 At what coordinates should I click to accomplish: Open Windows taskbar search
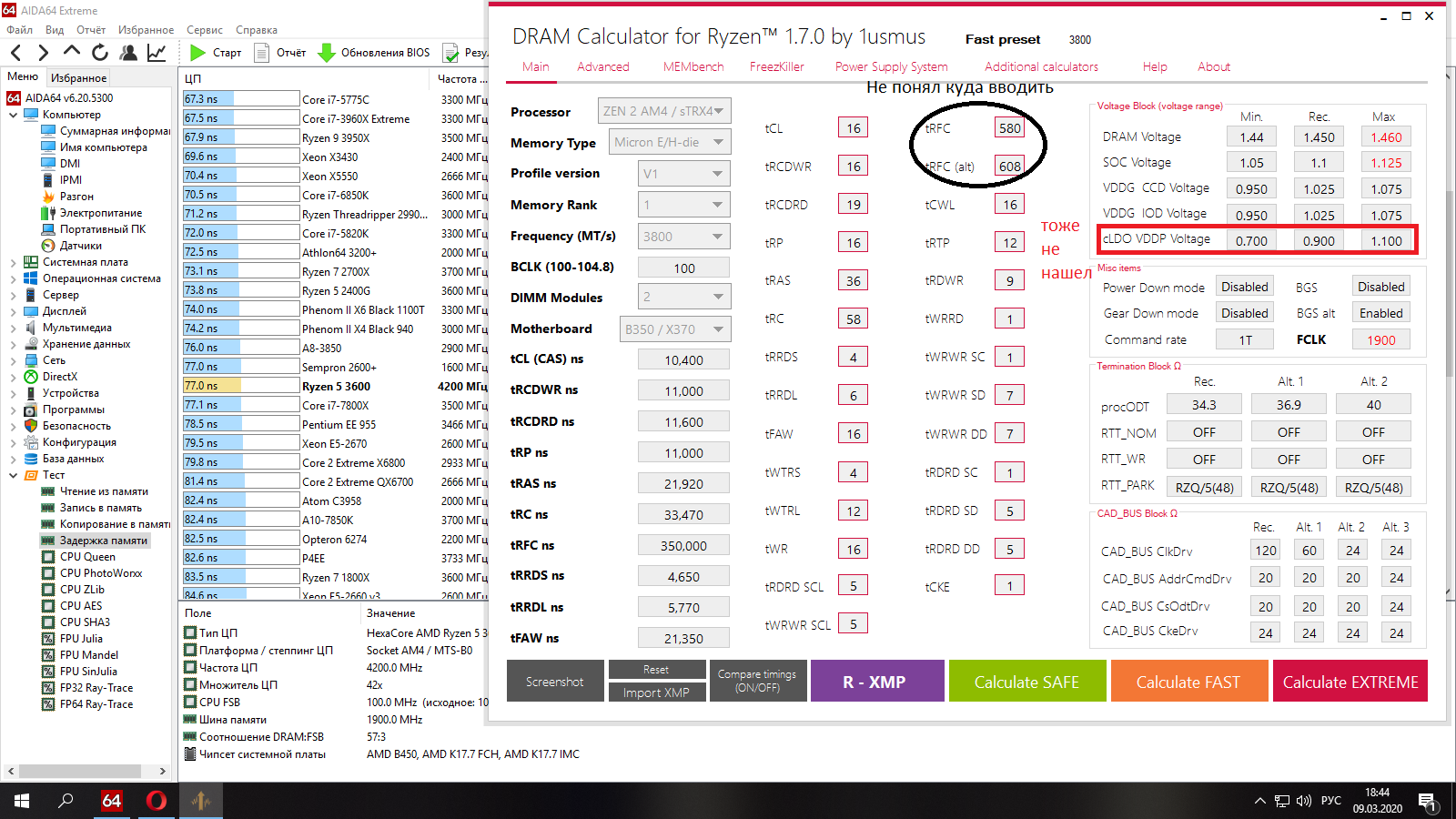pos(66,801)
